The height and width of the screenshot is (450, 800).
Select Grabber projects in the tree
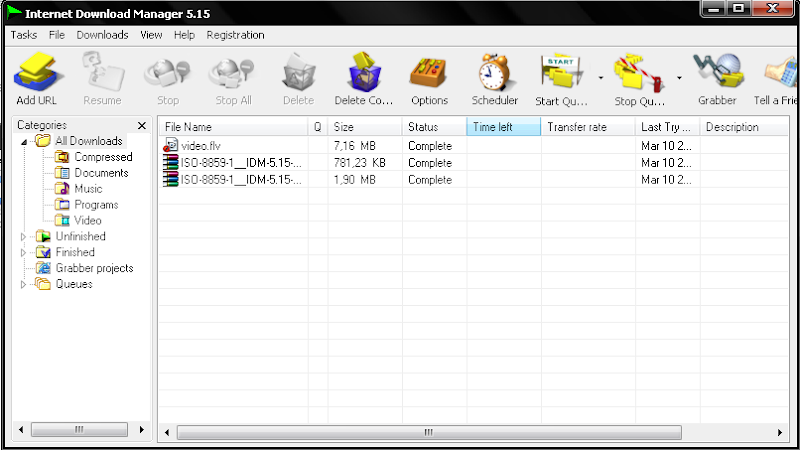pyautogui.click(x=84, y=268)
